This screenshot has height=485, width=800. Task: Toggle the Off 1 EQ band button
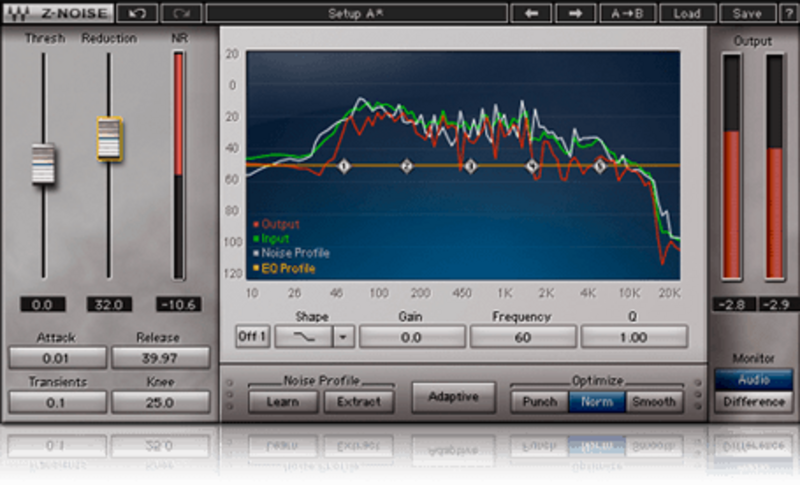[252, 336]
